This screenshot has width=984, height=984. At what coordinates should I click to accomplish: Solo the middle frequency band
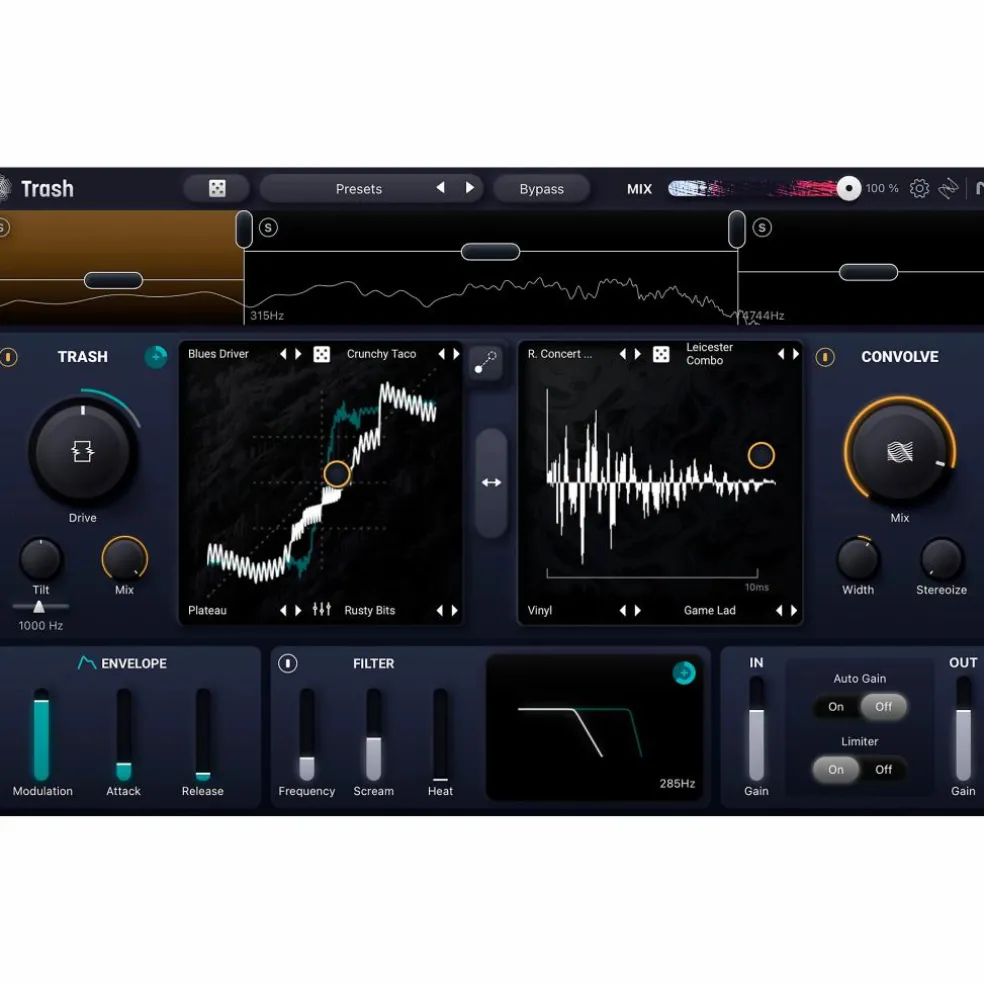(x=268, y=227)
